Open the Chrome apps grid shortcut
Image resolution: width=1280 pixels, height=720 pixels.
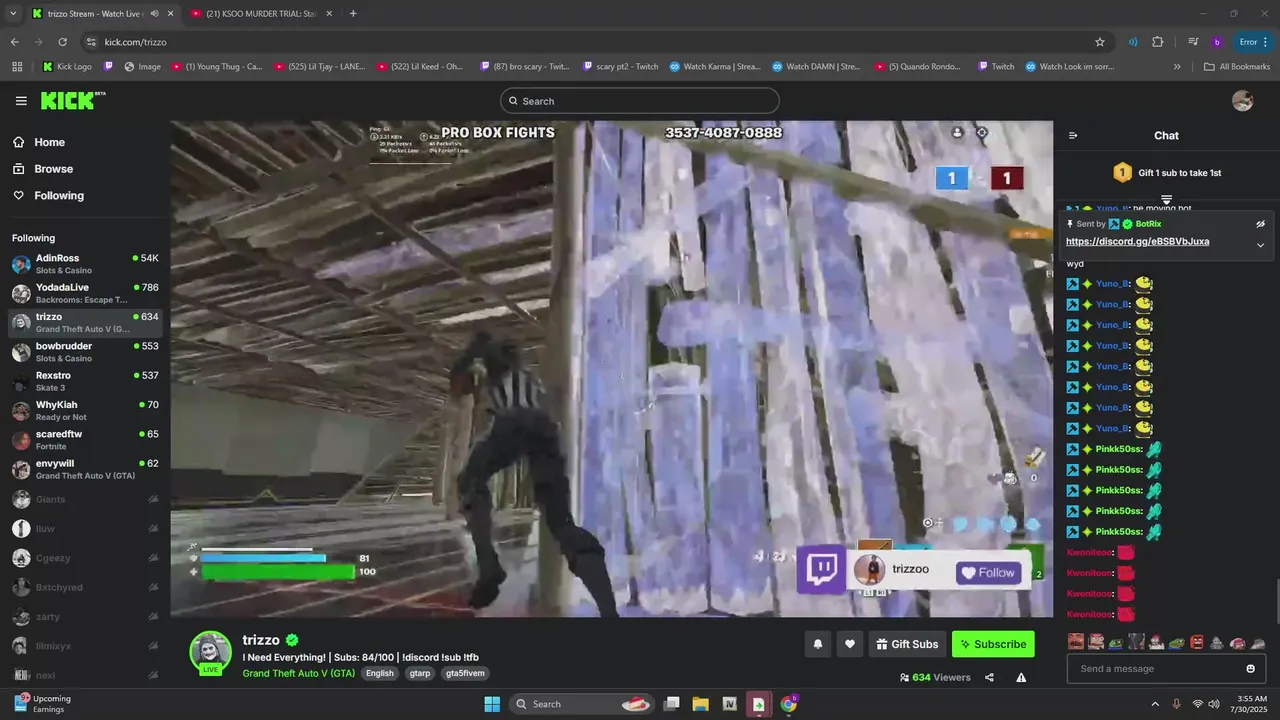pos(17,67)
